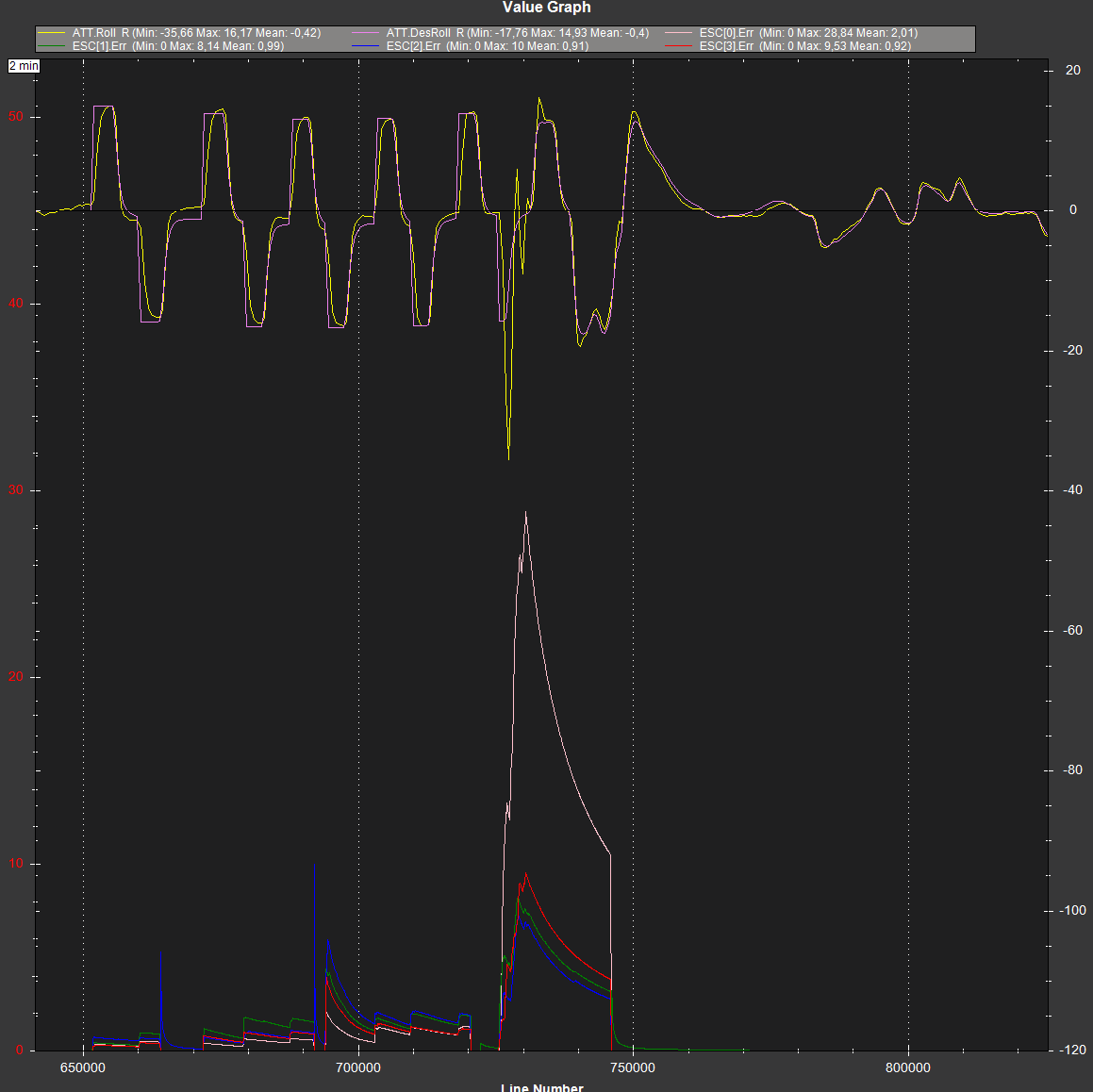
Task: Click the red ESC[3].Err legend line swatch
Action: click(x=679, y=46)
